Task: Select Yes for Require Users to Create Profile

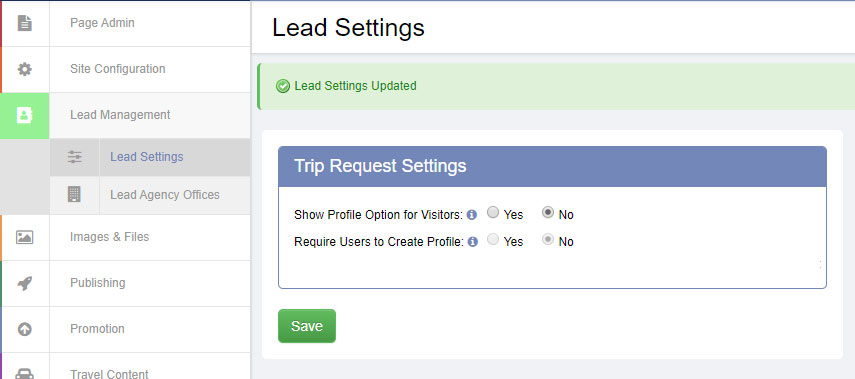Action: pos(493,239)
